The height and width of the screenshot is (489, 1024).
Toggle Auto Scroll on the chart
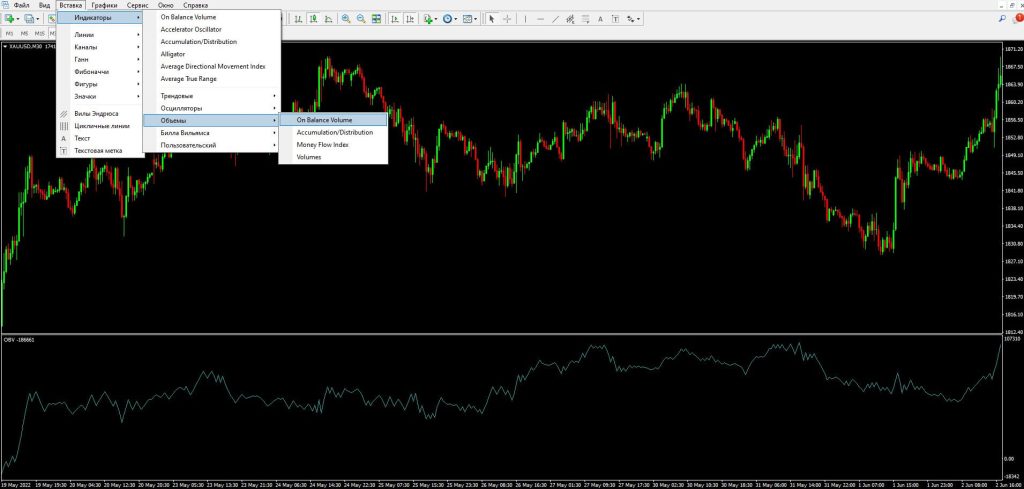coord(395,19)
